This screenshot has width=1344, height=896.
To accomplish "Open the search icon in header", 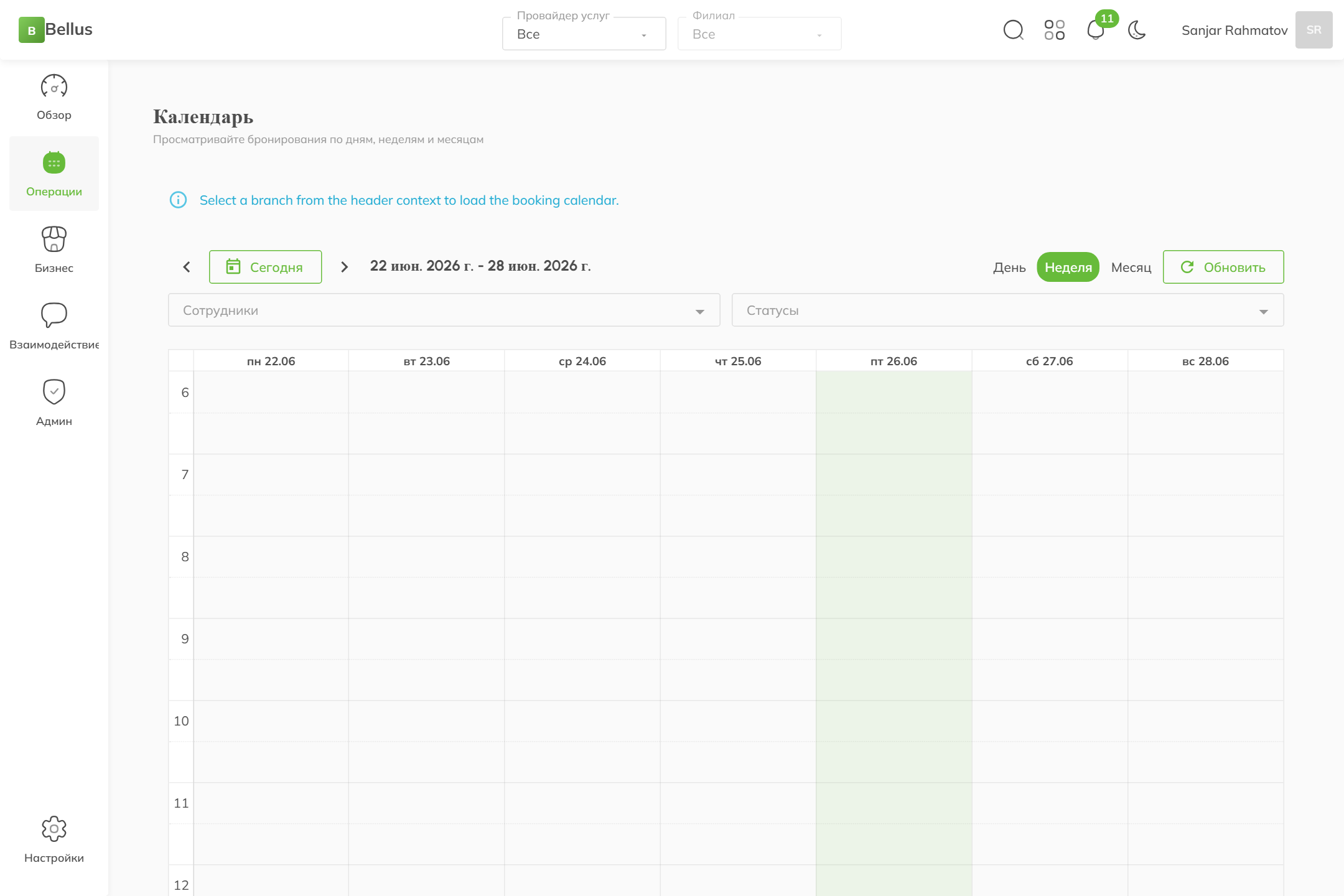I will pyautogui.click(x=1013, y=30).
